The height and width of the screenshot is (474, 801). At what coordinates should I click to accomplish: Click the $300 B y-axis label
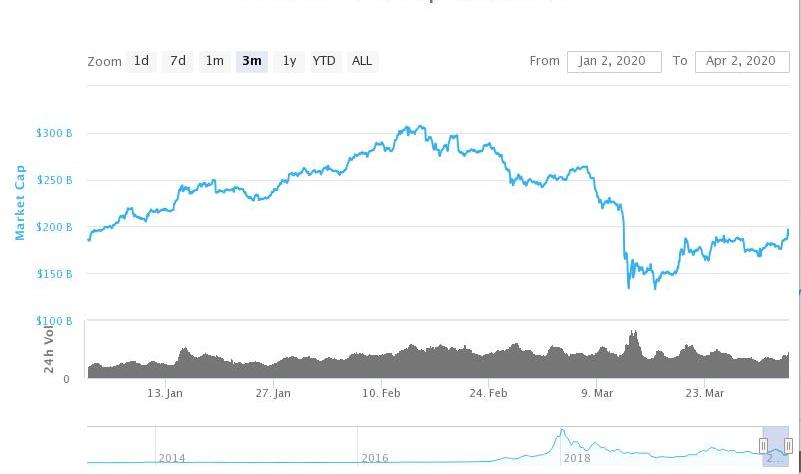54,133
